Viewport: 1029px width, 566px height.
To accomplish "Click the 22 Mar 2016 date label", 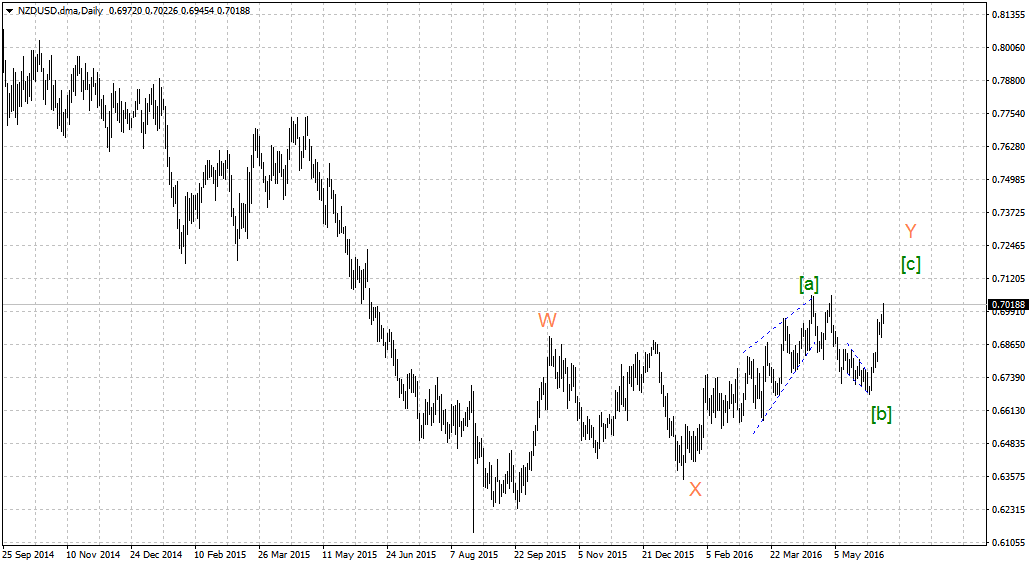I will pyautogui.click(x=796, y=555).
